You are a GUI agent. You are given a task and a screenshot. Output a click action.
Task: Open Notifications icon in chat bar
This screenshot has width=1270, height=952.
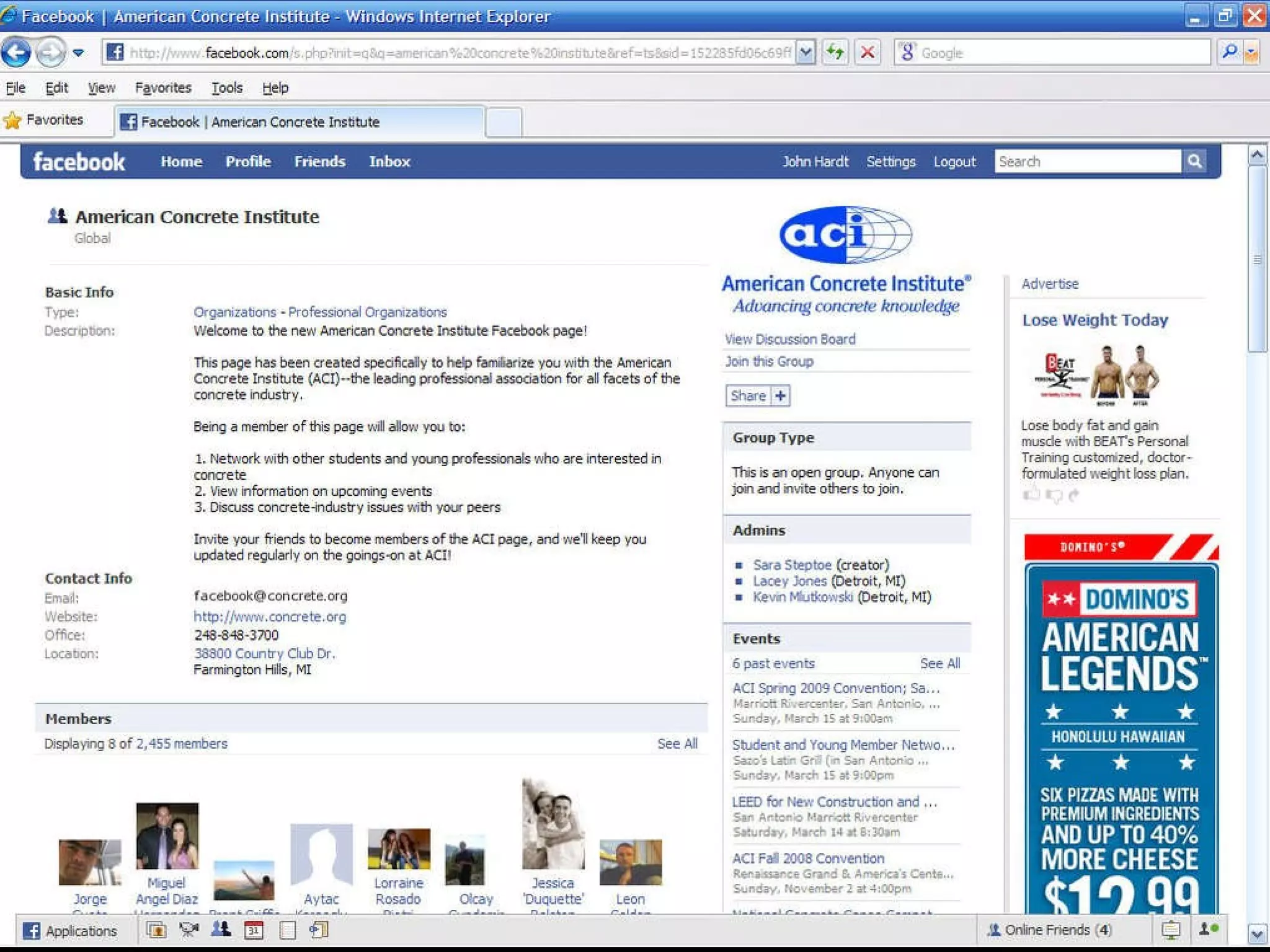tap(1171, 930)
